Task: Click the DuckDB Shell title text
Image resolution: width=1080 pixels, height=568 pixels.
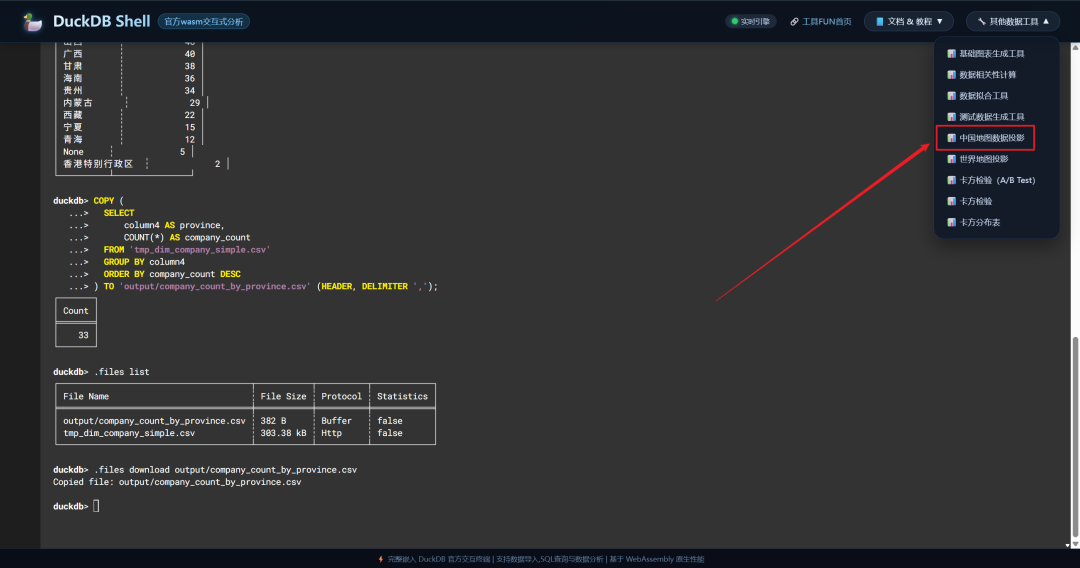Action: click(100, 21)
